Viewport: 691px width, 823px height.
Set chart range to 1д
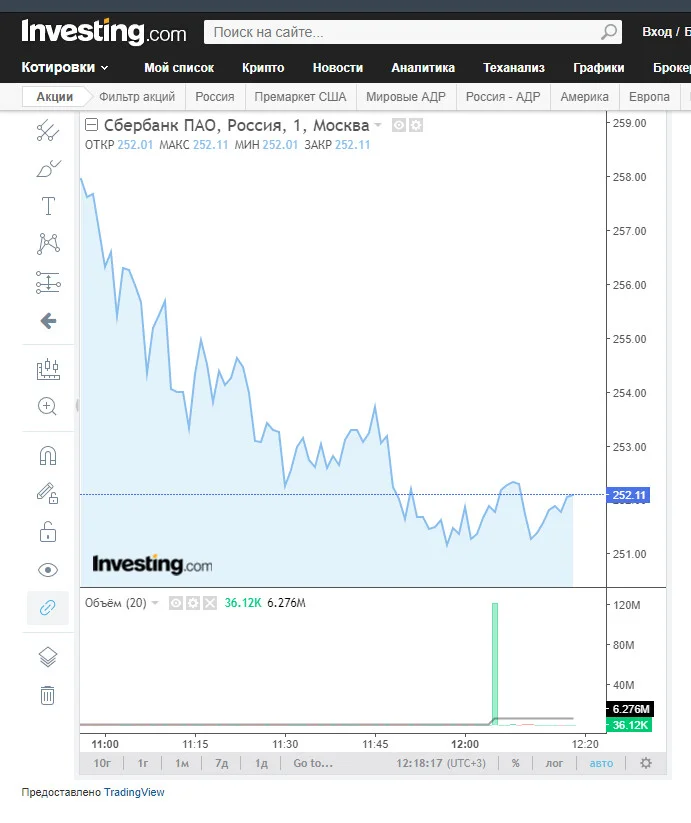pos(261,763)
